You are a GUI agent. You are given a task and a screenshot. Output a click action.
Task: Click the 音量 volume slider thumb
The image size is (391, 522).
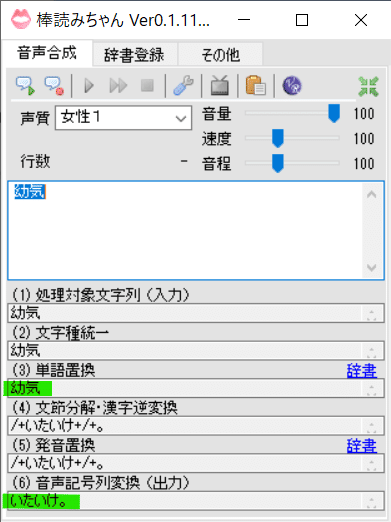tap(334, 113)
